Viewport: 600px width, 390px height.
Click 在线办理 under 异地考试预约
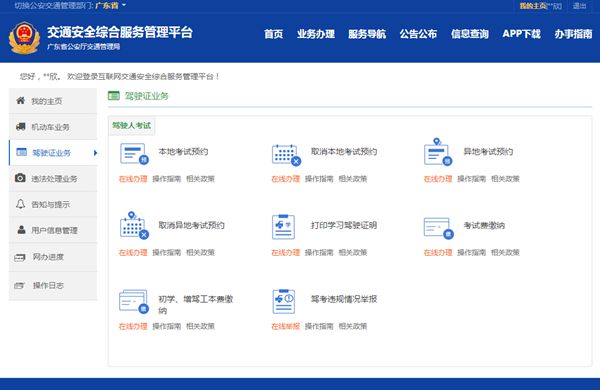click(x=438, y=179)
